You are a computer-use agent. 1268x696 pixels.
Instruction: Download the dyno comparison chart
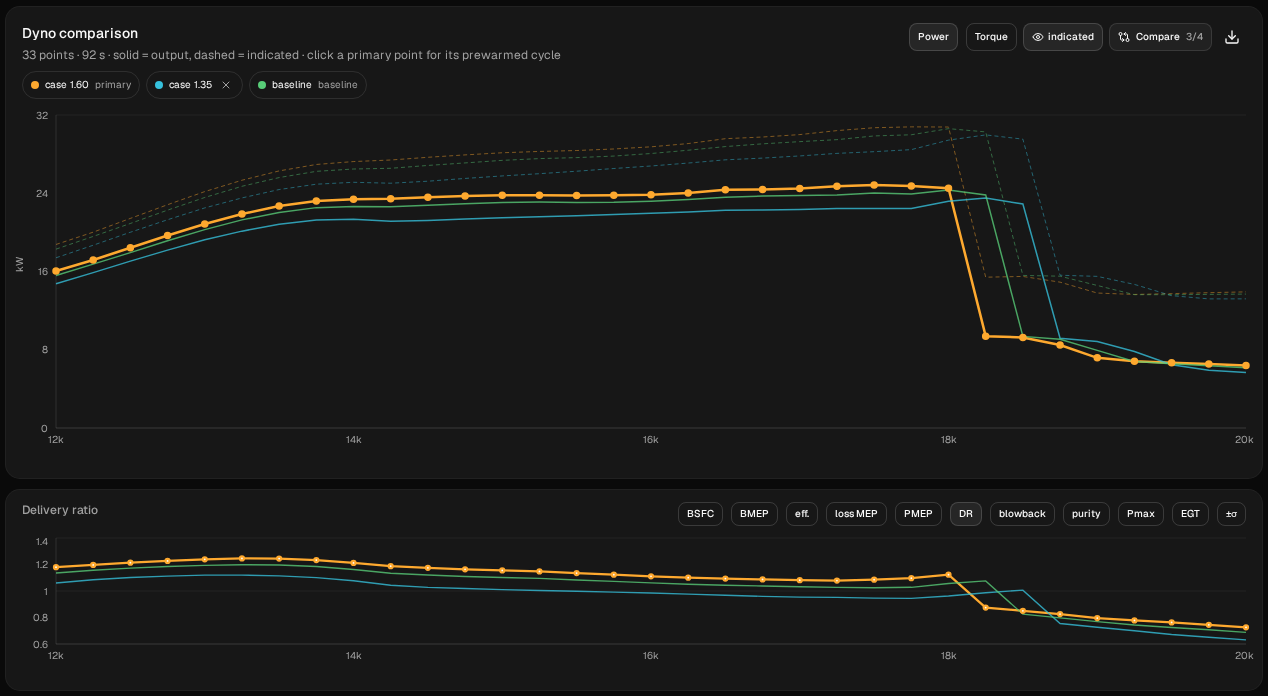pos(1232,37)
